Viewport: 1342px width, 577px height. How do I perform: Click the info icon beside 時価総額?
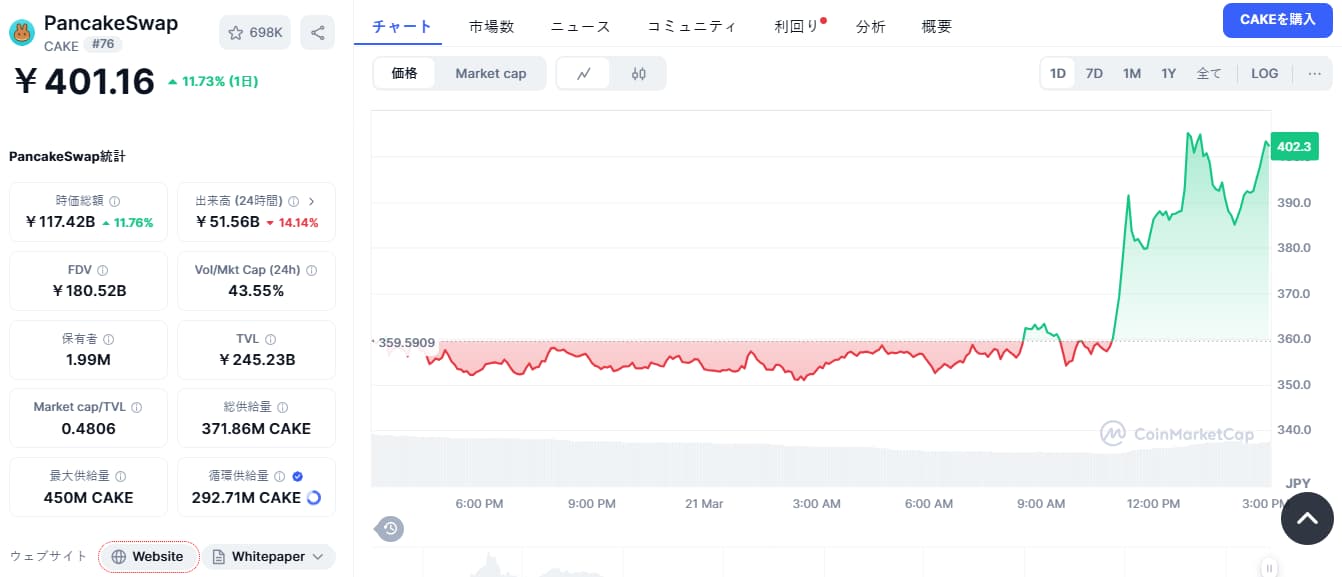114,201
